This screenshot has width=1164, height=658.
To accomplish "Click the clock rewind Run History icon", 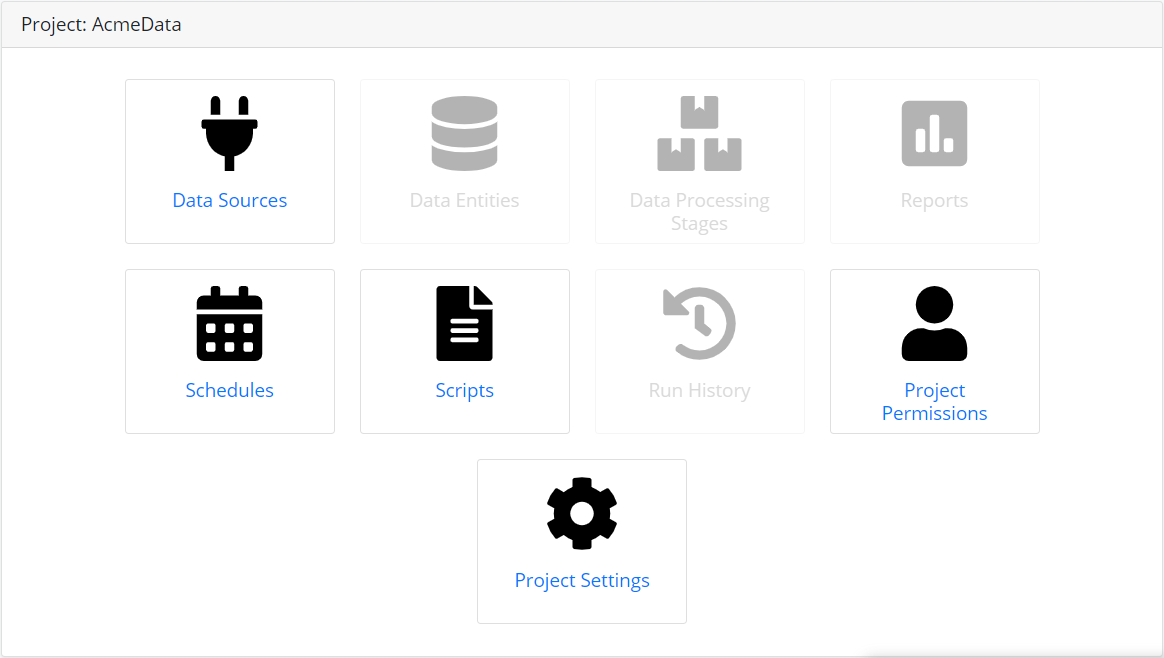I will point(699,324).
